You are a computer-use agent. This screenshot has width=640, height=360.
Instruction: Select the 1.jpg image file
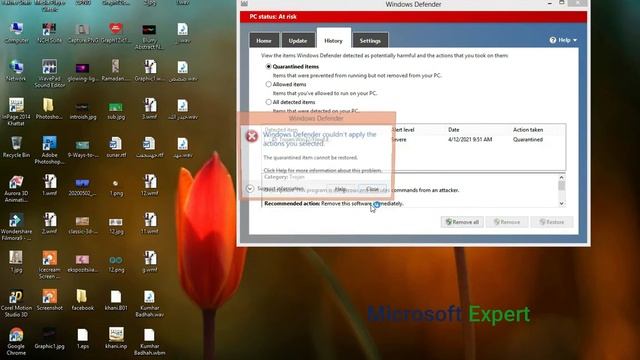coord(16,262)
